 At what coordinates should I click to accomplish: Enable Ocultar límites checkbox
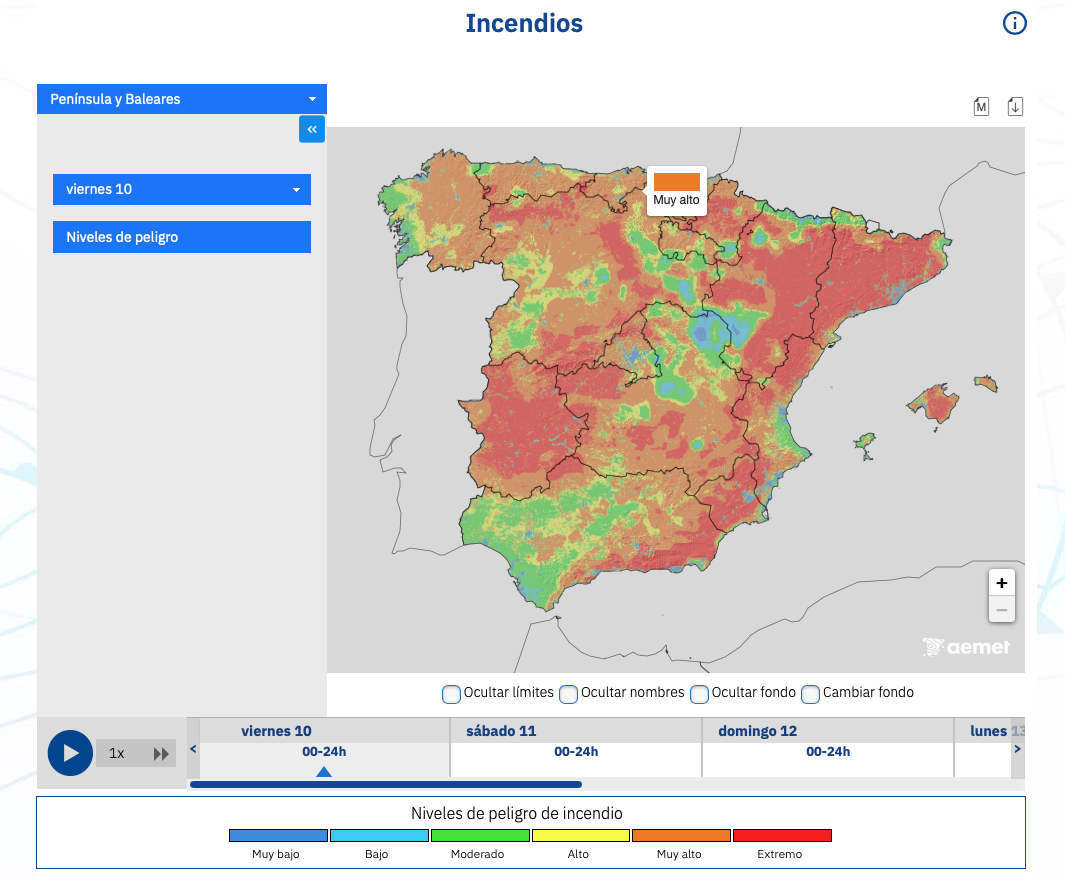coord(451,694)
